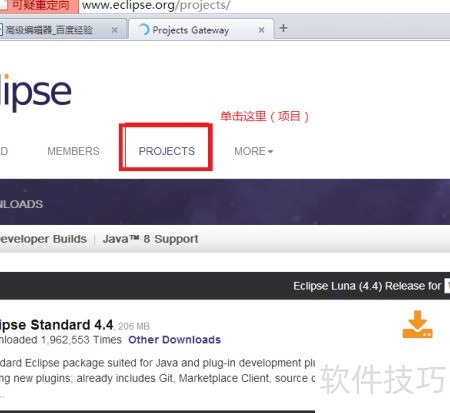
Task: Switch to the Projects Gateway tab
Action: click(x=201, y=30)
